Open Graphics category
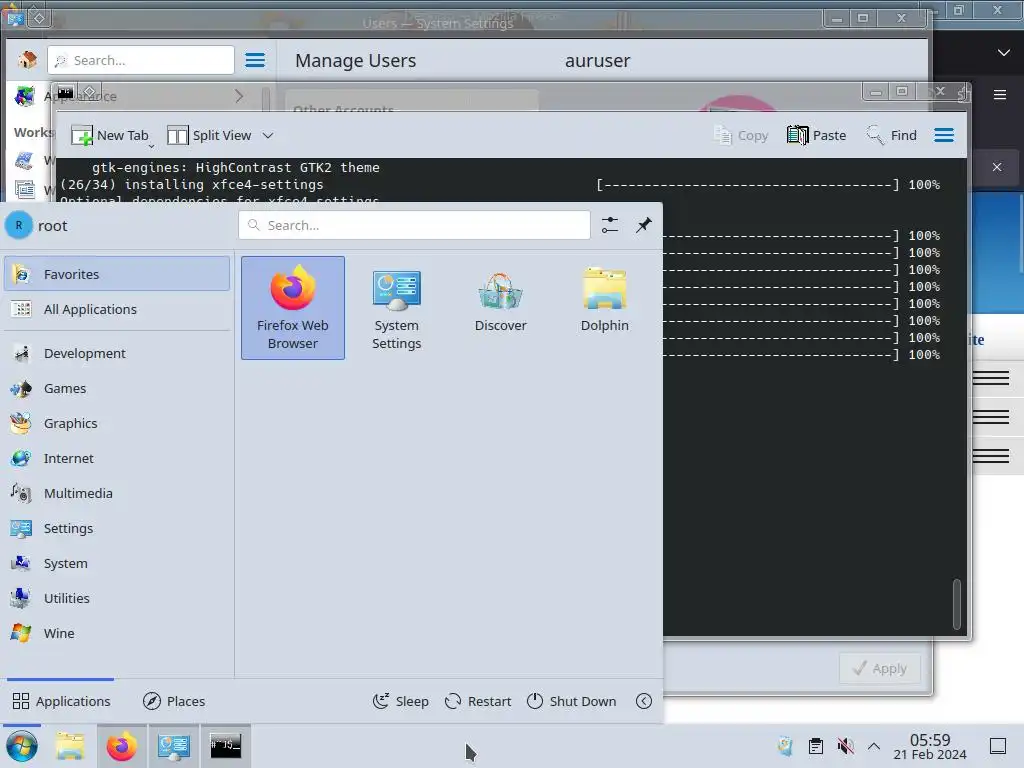The image size is (1024, 768). (x=117, y=423)
